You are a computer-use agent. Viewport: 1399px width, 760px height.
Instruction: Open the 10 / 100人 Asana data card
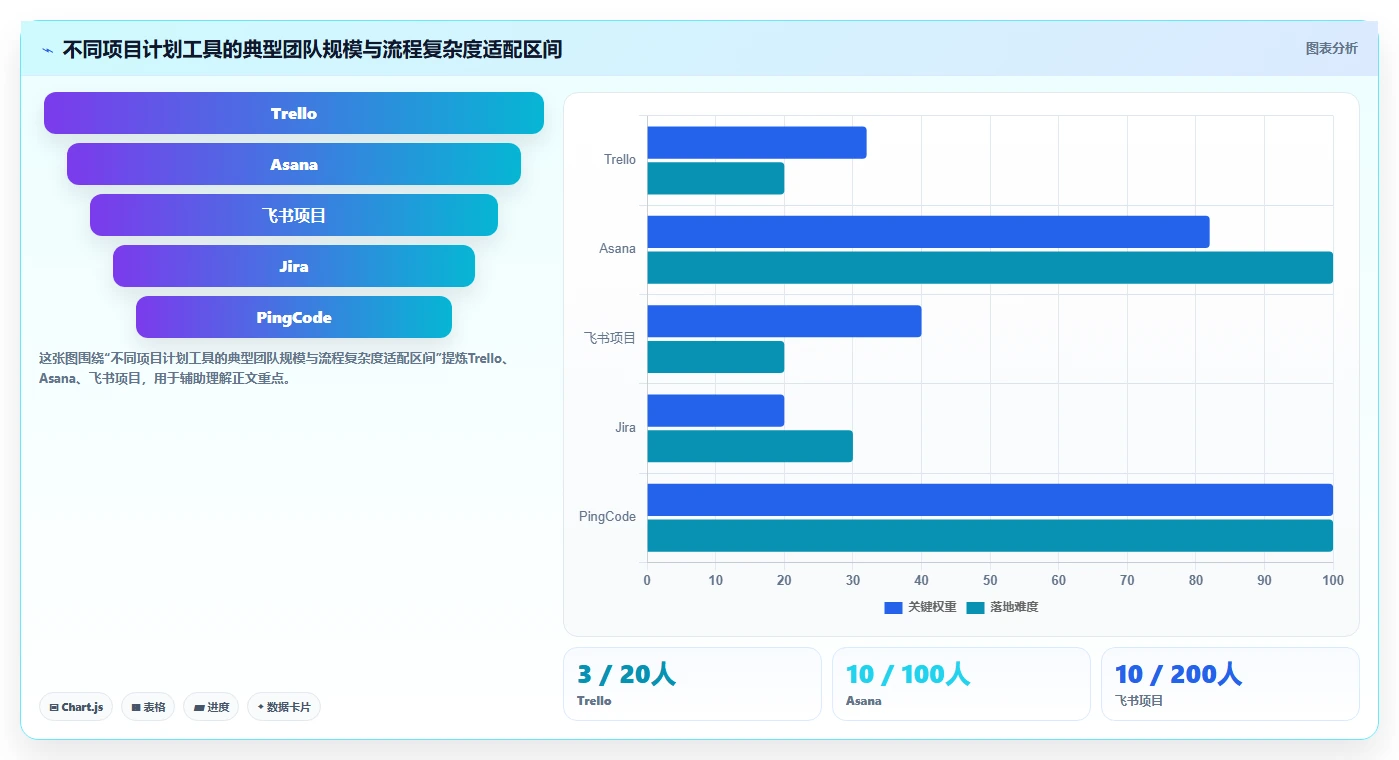(x=961, y=684)
